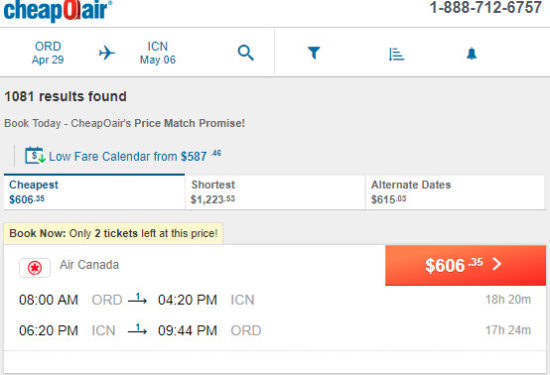Image resolution: width=550 pixels, height=375 pixels.
Task: Open the filter funnel icon
Action: tap(314, 53)
